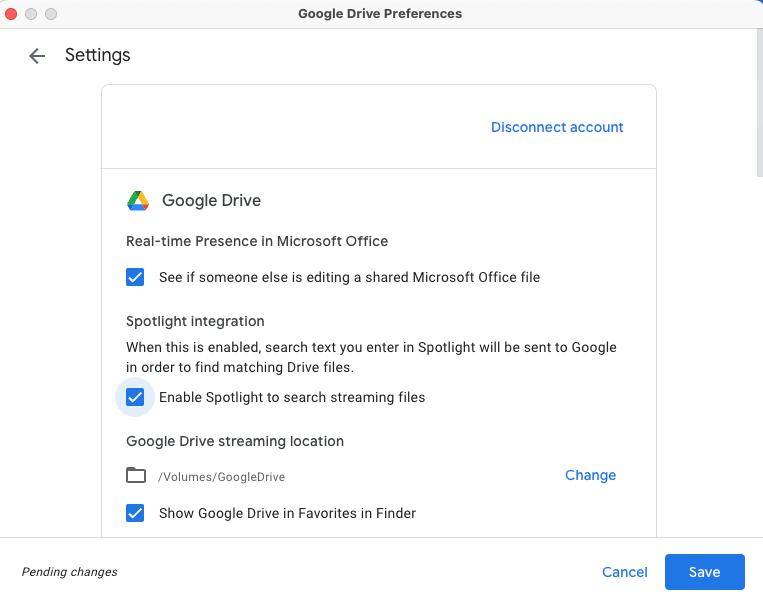763x602 pixels.
Task: Toggle Show Google Drive in Favorites checkbox
Action: pyautogui.click(x=136, y=513)
